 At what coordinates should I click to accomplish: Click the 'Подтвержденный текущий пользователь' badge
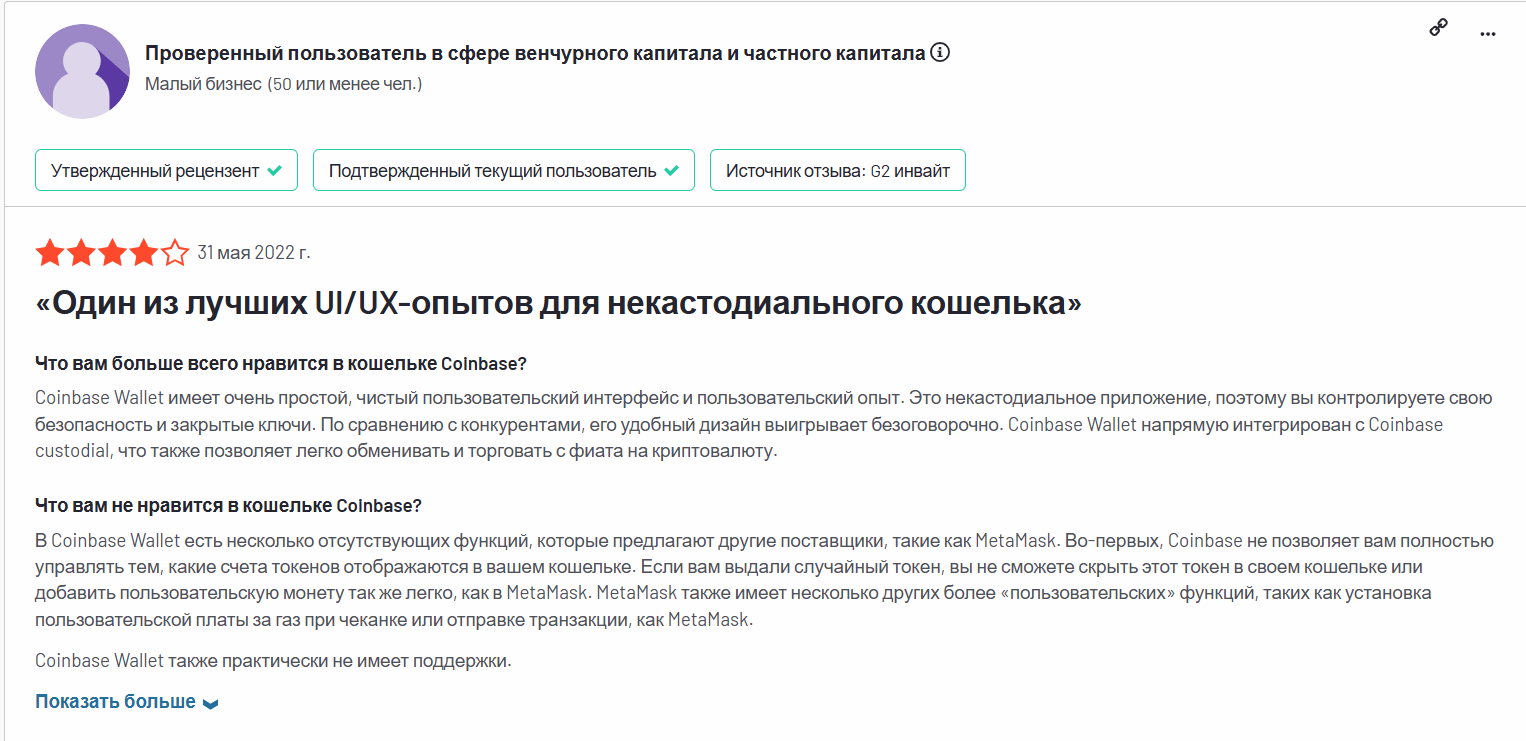(504, 171)
